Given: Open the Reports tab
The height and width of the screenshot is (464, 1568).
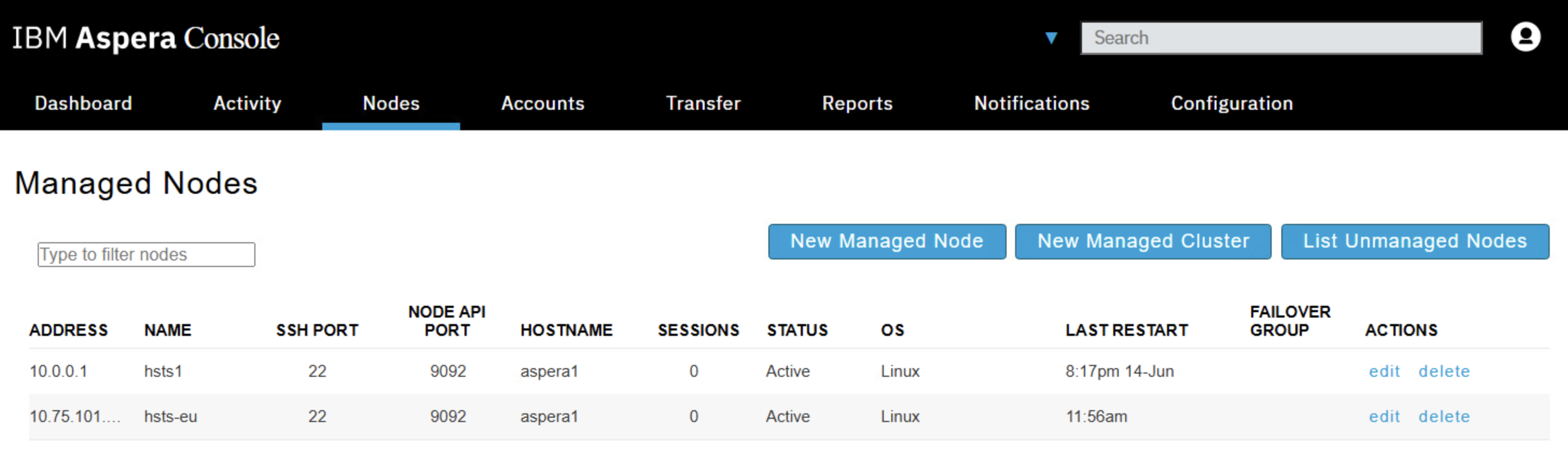Looking at the screenshot, I should click(857, 103).
